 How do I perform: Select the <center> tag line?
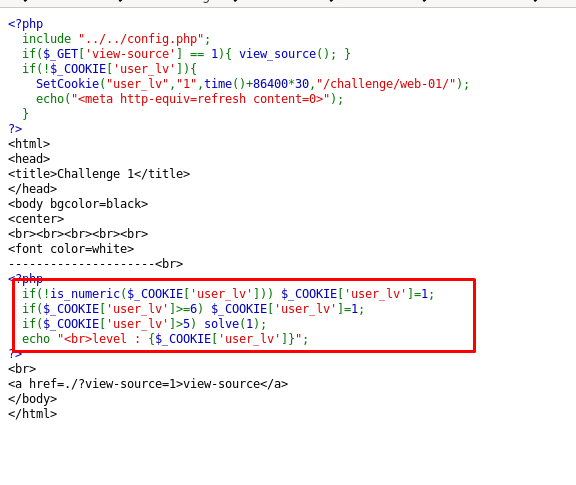coord(36,219)
